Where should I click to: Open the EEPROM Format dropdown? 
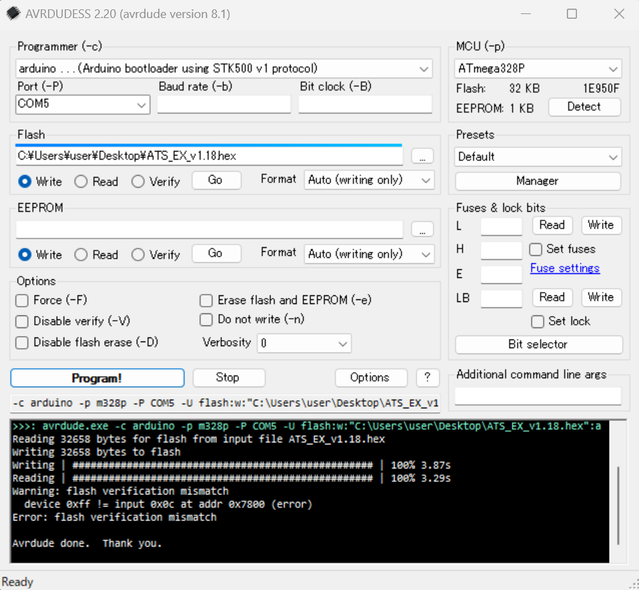[x=369, y=254]
